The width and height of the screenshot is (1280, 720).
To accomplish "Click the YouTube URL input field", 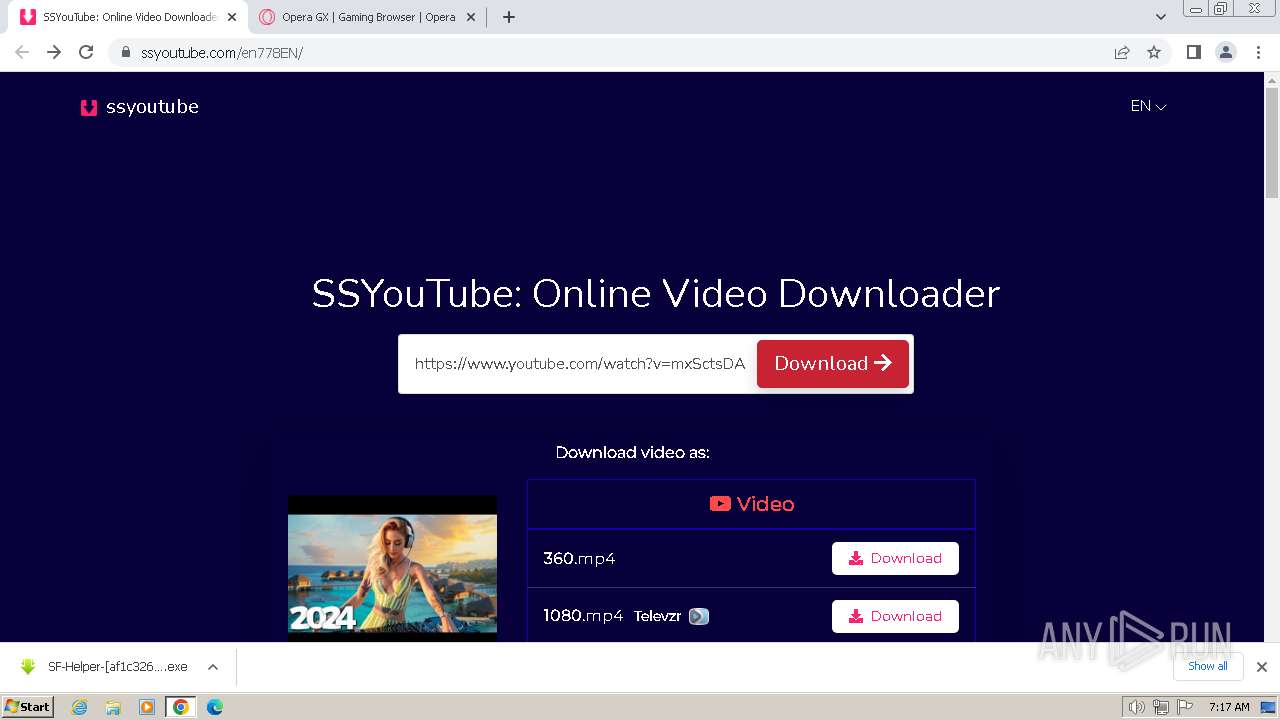I will pyautogui.click(x=580, y=364).
